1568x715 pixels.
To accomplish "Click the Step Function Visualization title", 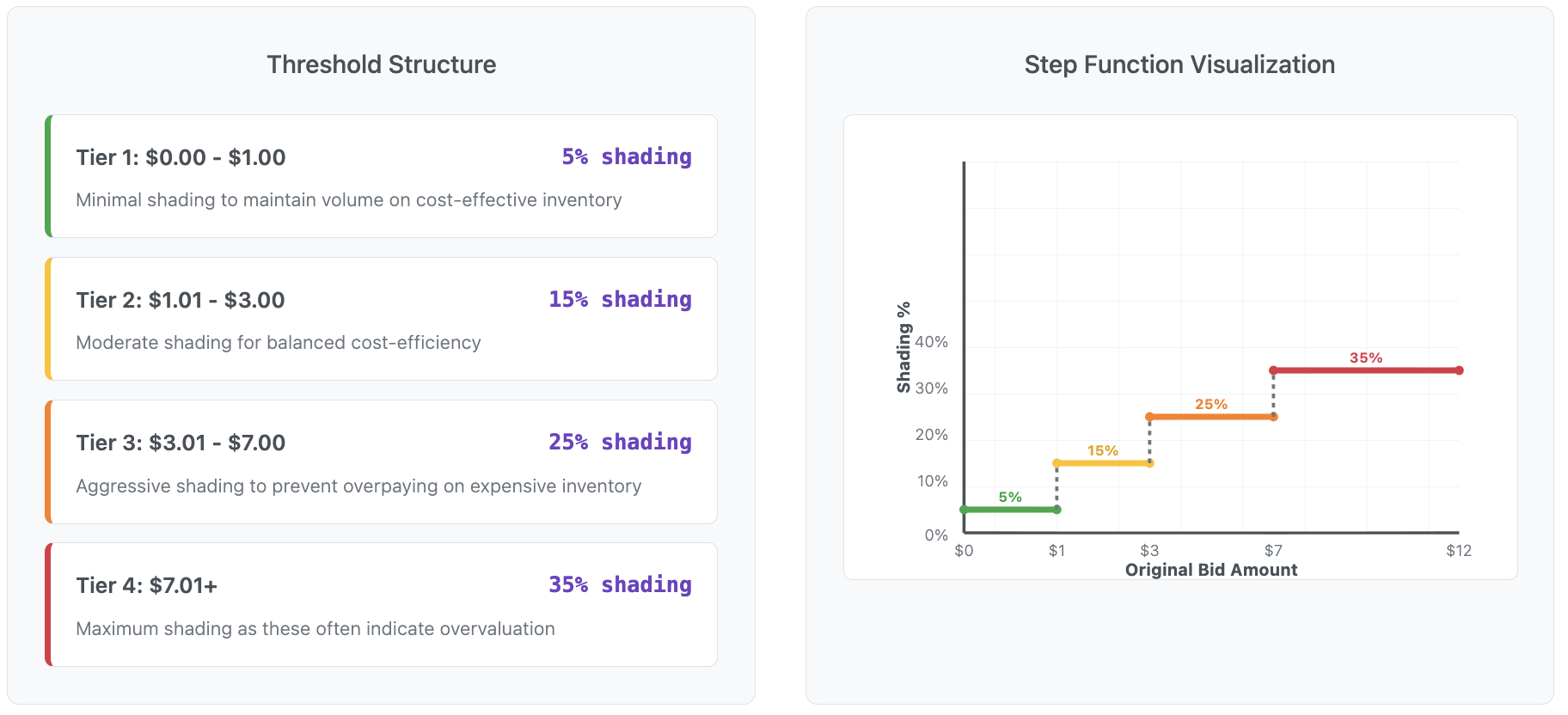I will [1179, 64].
